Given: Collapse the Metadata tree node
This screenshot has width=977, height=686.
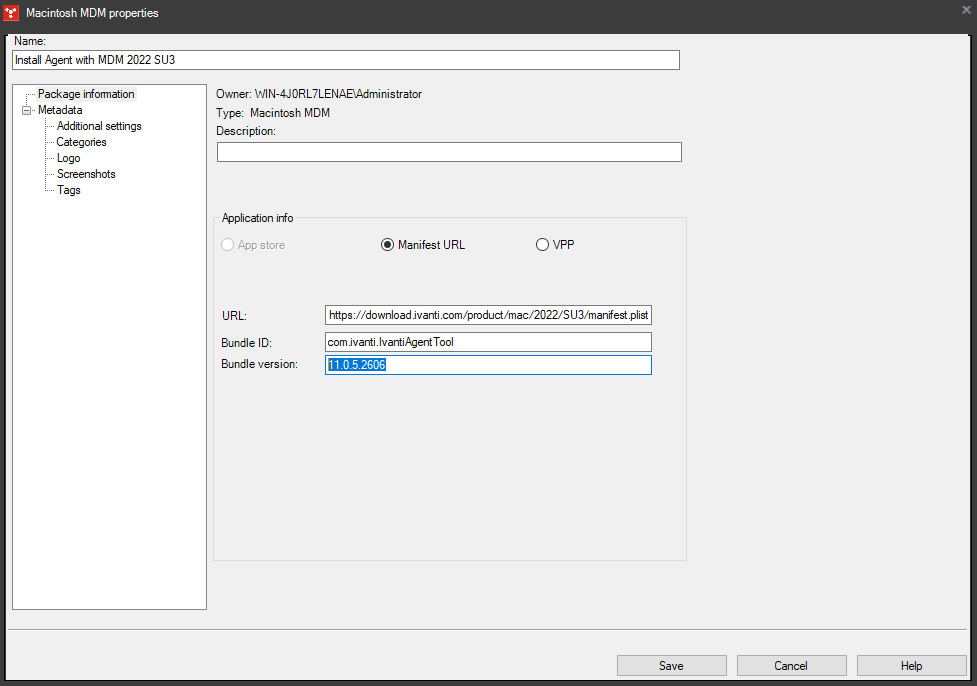Looking at the screenshot, I should 26,110.
